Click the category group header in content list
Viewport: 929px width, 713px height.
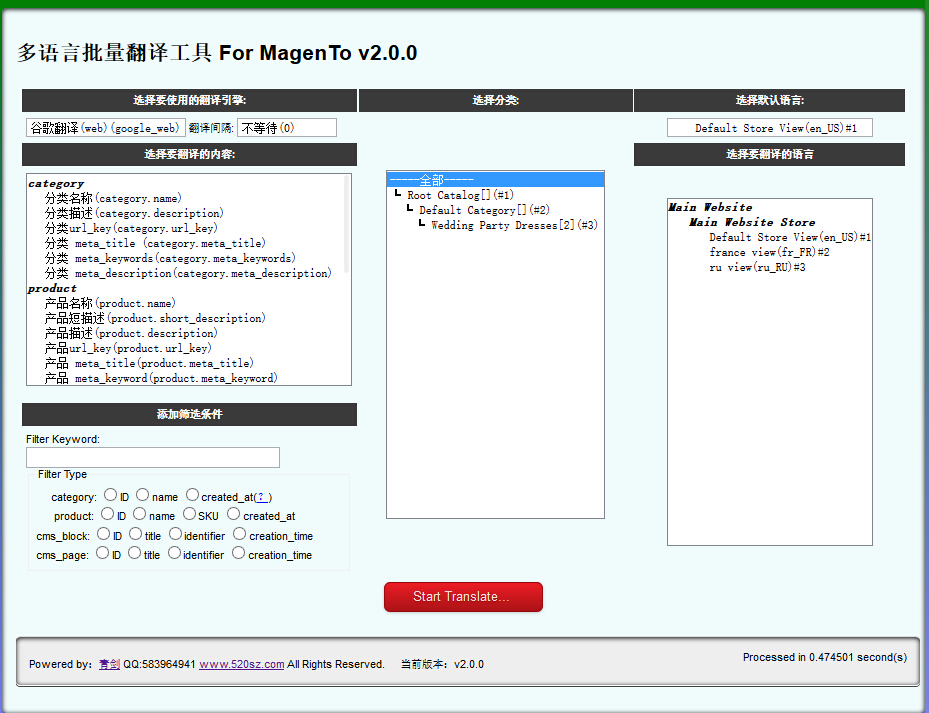(56, 184)
